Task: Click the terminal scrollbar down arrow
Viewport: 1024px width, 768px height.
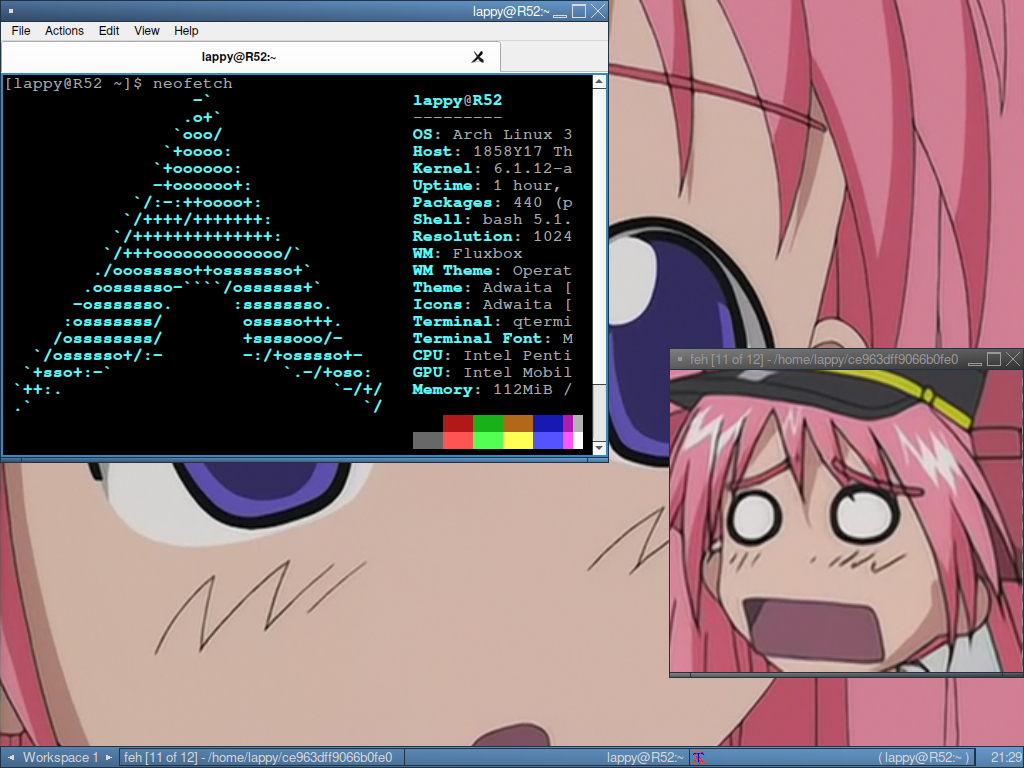Action: click(x=599, y=448)
